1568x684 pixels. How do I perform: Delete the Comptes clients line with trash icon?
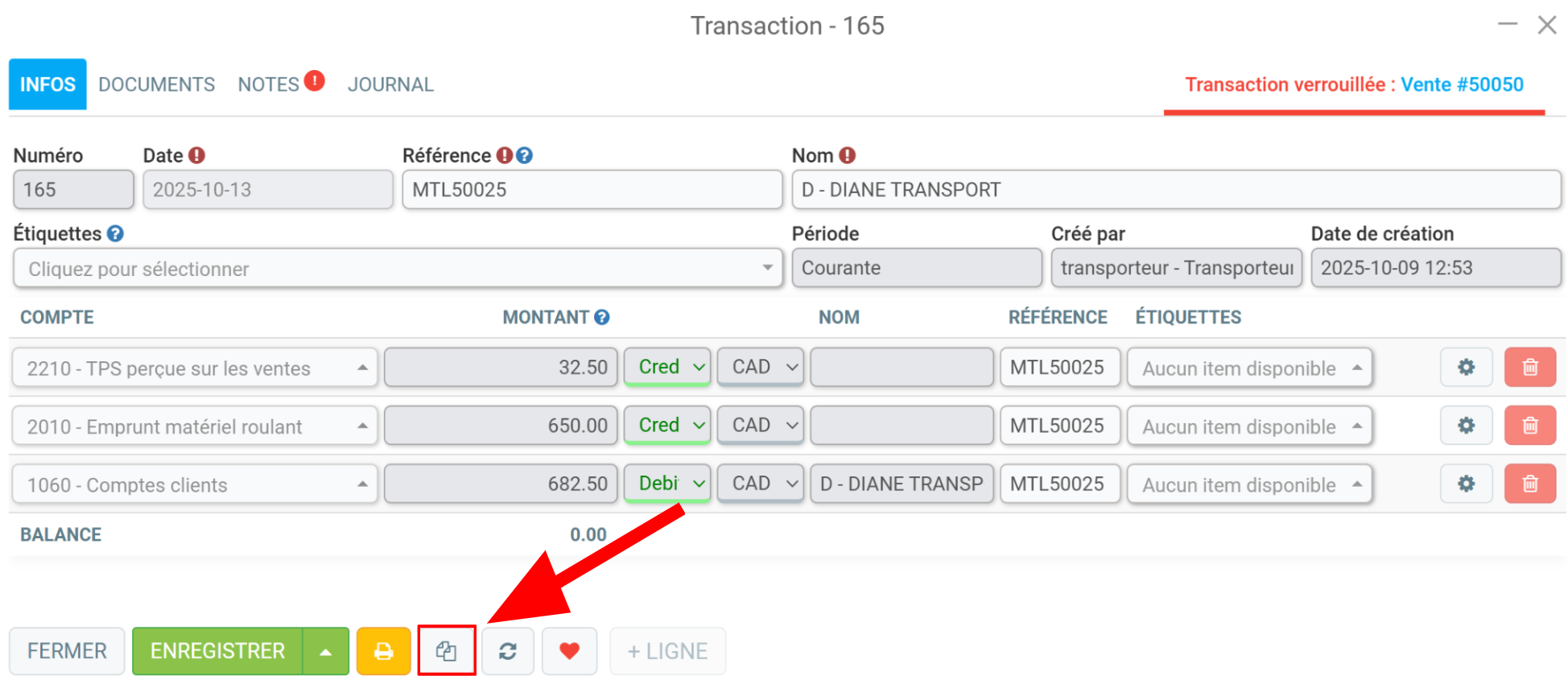click(1529, 484)
